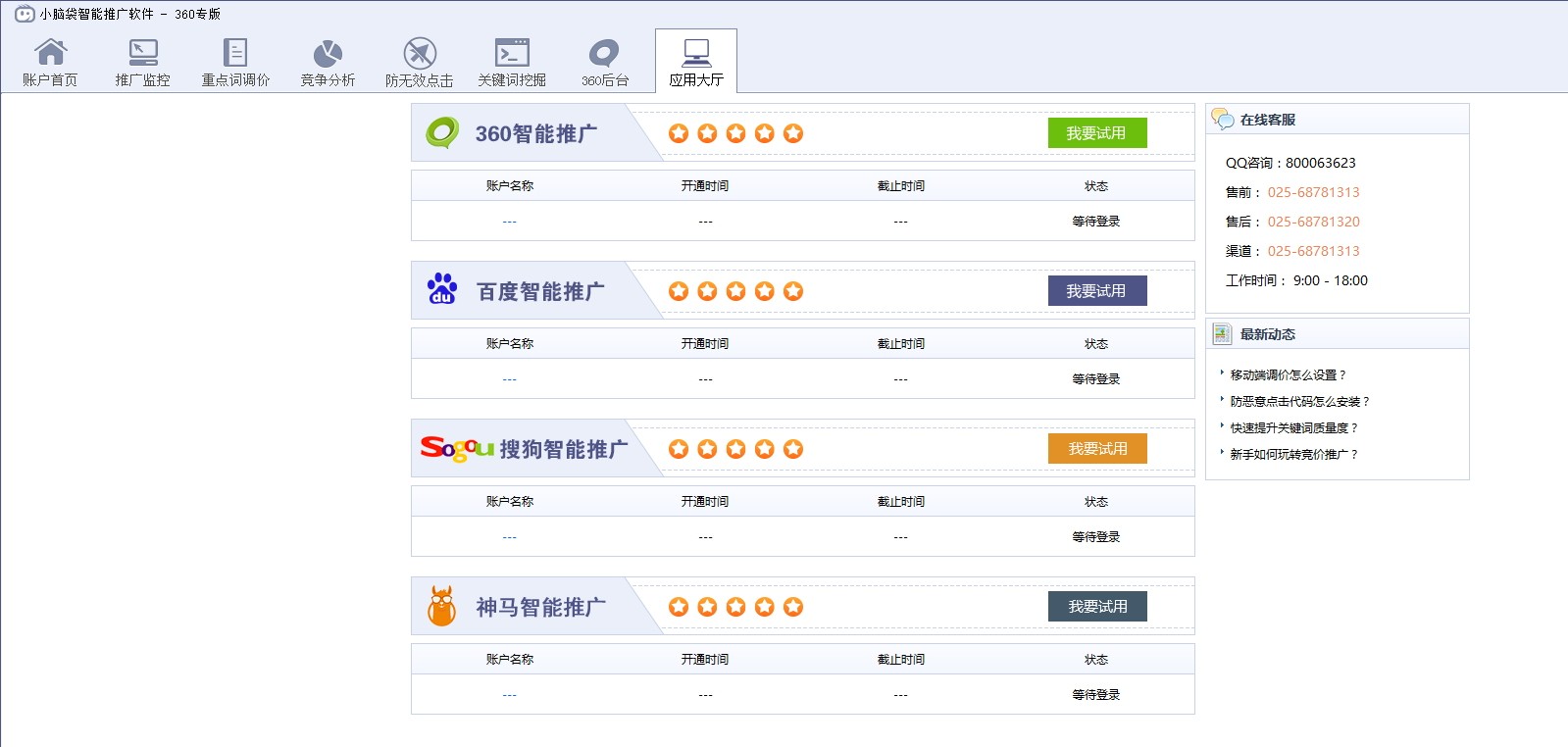Select the 重点词调价 toolbar icon
1568x747 pixels.
pyautogui.click(x=235, y=63)
